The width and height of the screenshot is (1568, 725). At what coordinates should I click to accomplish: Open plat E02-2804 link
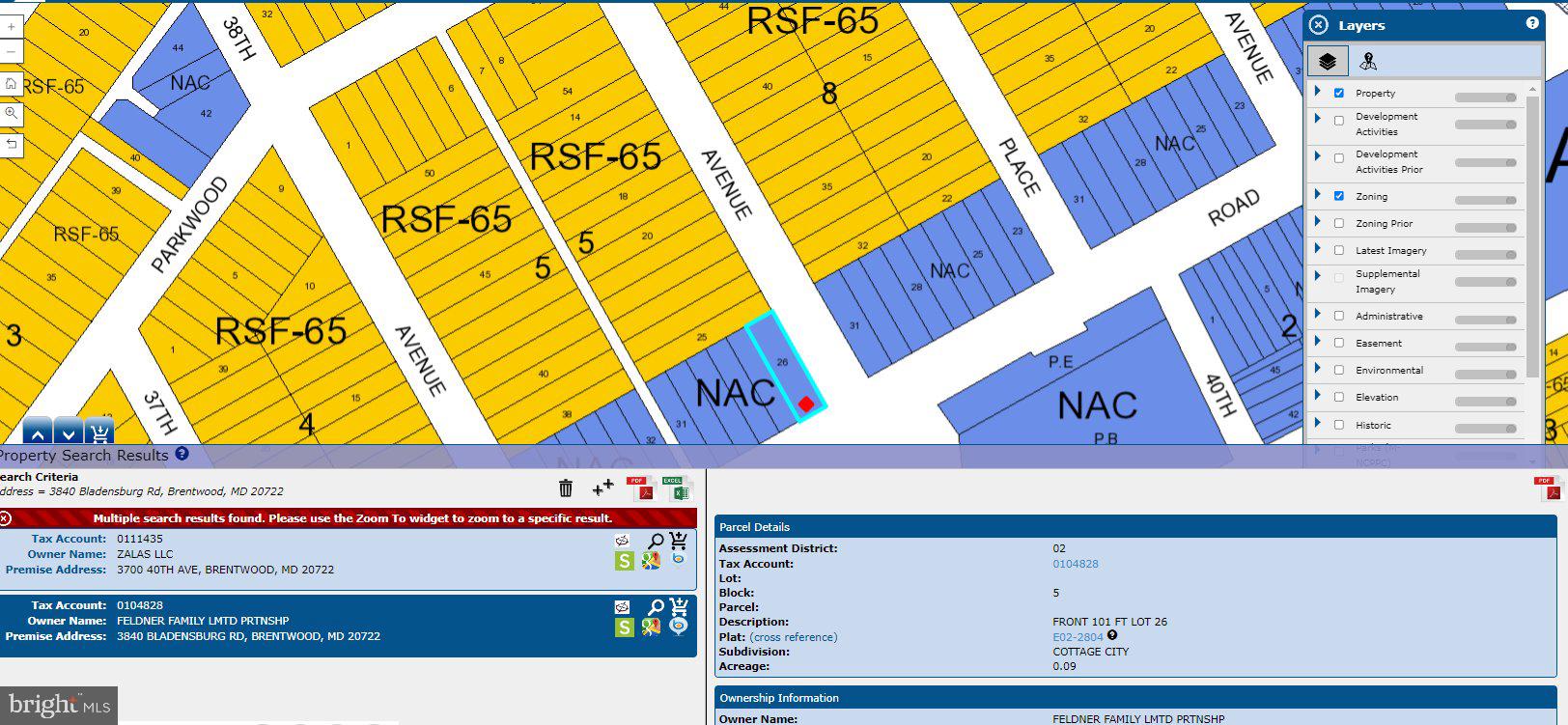1077,637
